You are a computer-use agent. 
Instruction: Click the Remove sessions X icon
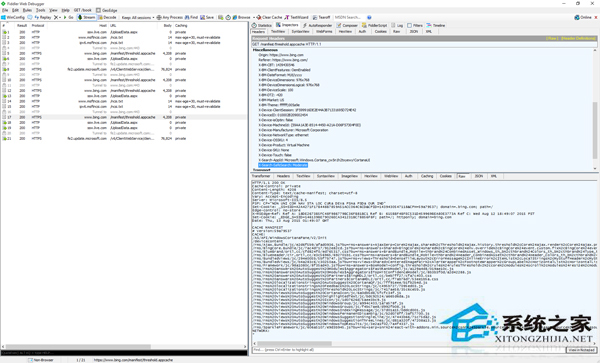56,17
